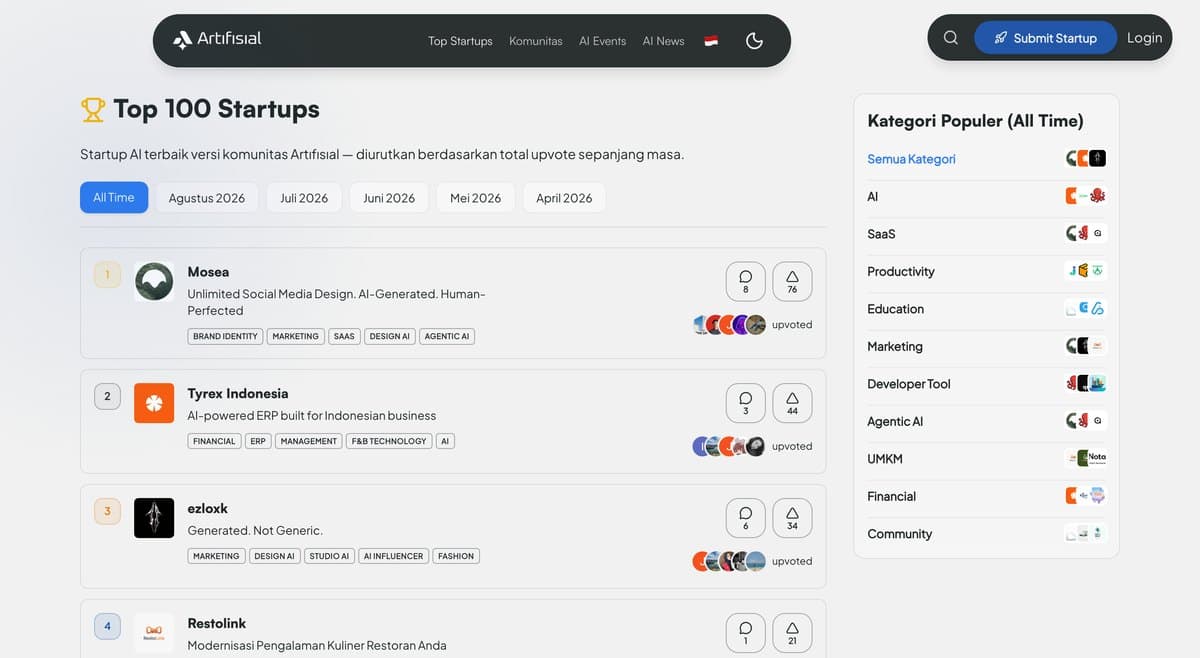Open Tyrex Indonesia orange logo
This screenshot has height=658, width=1200.
(x=154, y=403)
